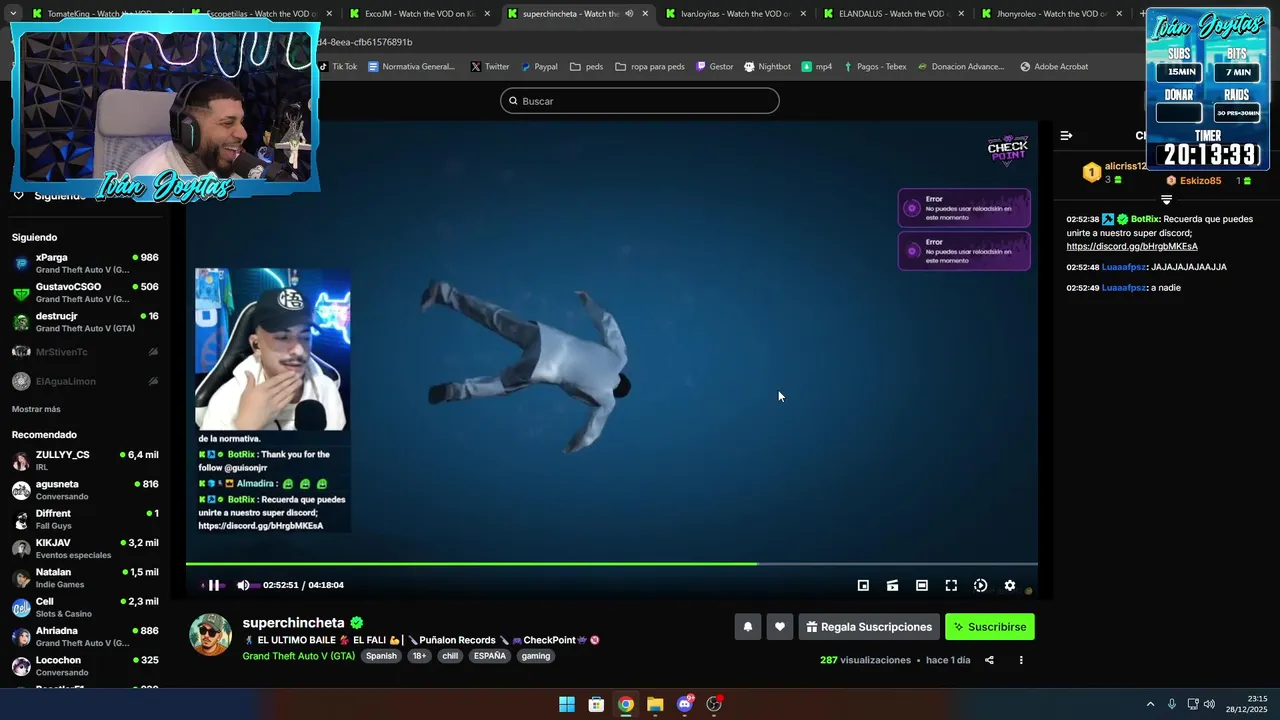Pause the VOD playback
The width and height of the screenshot is (1280, 720).
pos(213,585)
